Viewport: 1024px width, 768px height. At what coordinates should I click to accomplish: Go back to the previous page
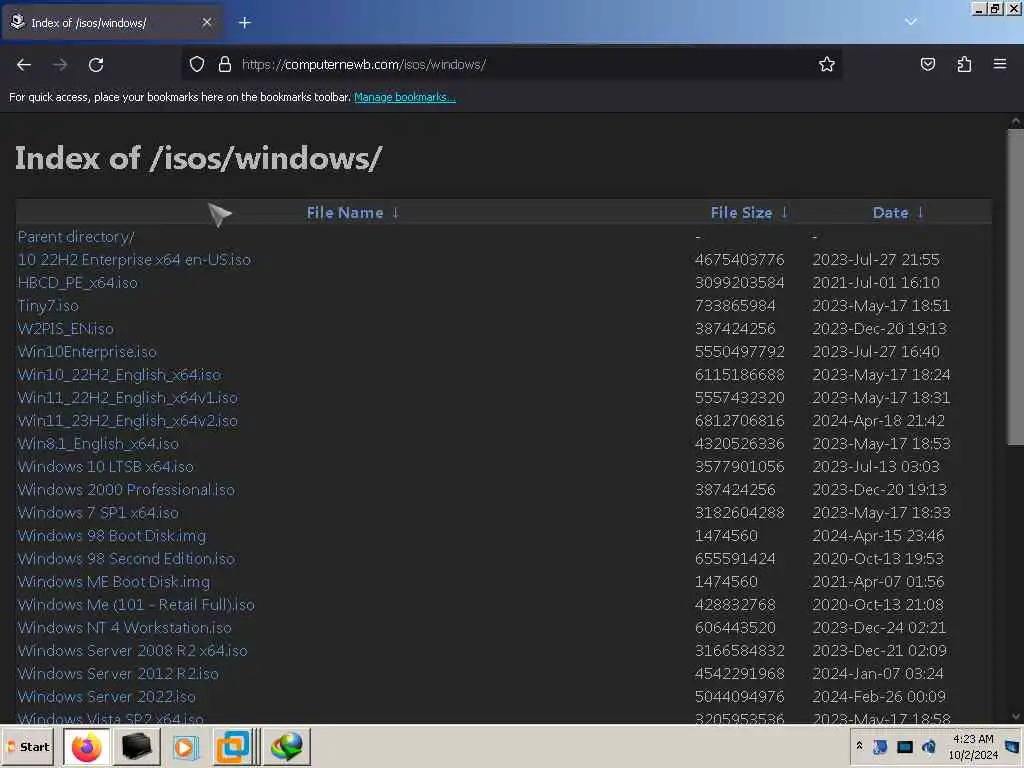[24, 65]
